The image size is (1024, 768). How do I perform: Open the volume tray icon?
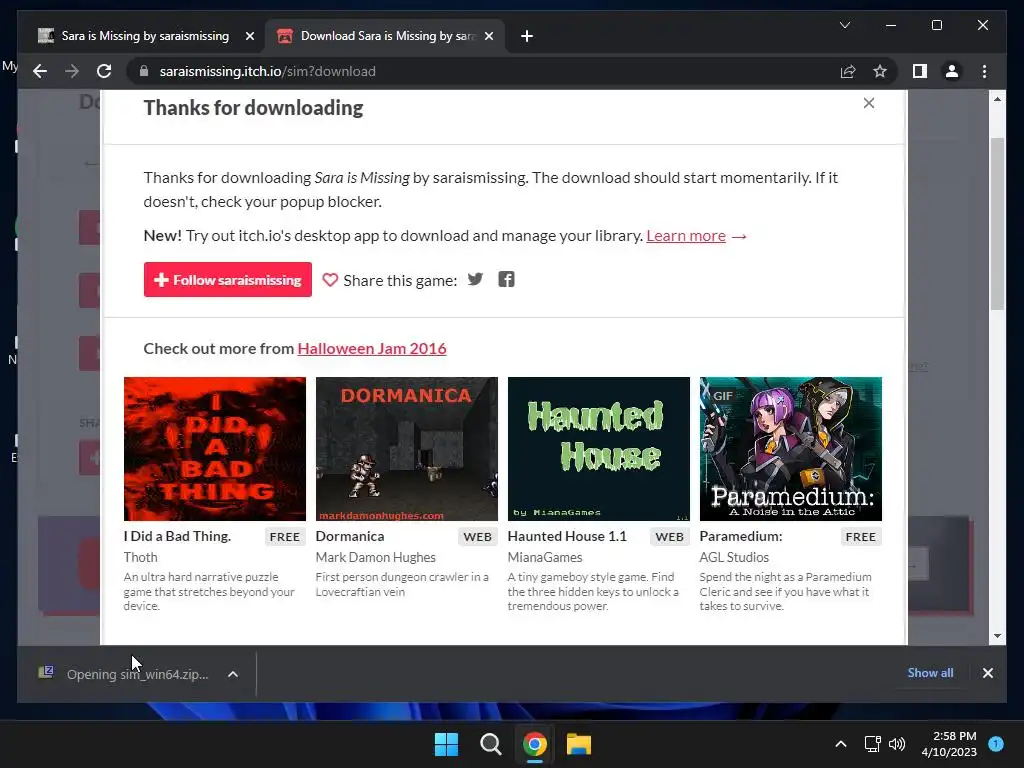pyautogui.click(x=897, y=744)
